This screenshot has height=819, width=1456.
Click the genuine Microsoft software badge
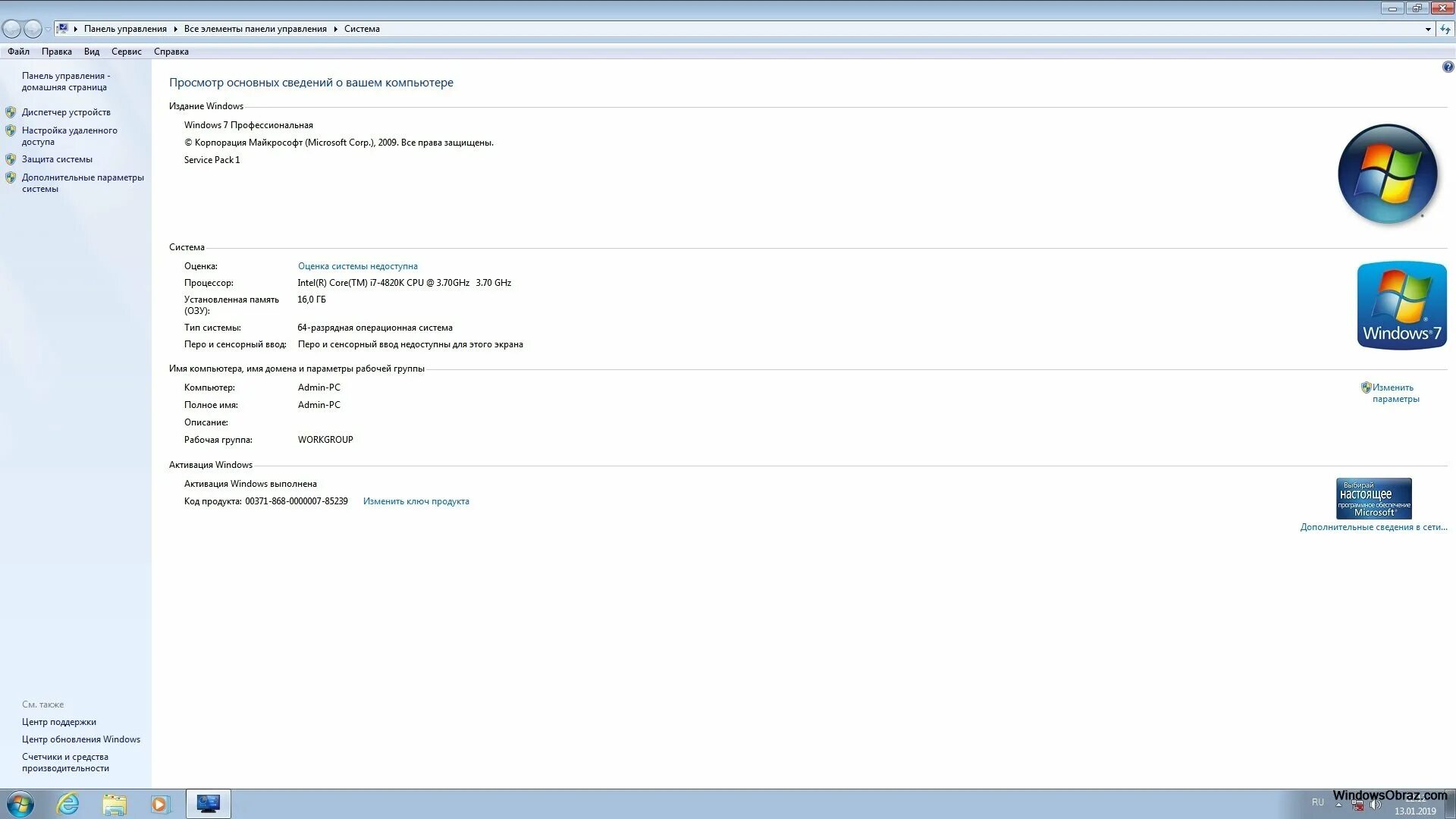point(1373,498)
